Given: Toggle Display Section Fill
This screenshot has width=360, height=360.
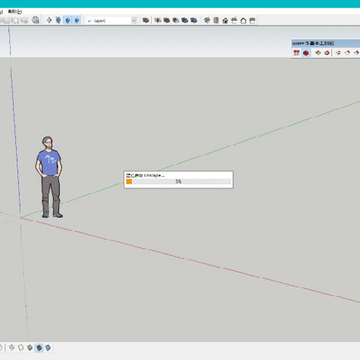Looking at the screenshot, I should pos(77,20).
